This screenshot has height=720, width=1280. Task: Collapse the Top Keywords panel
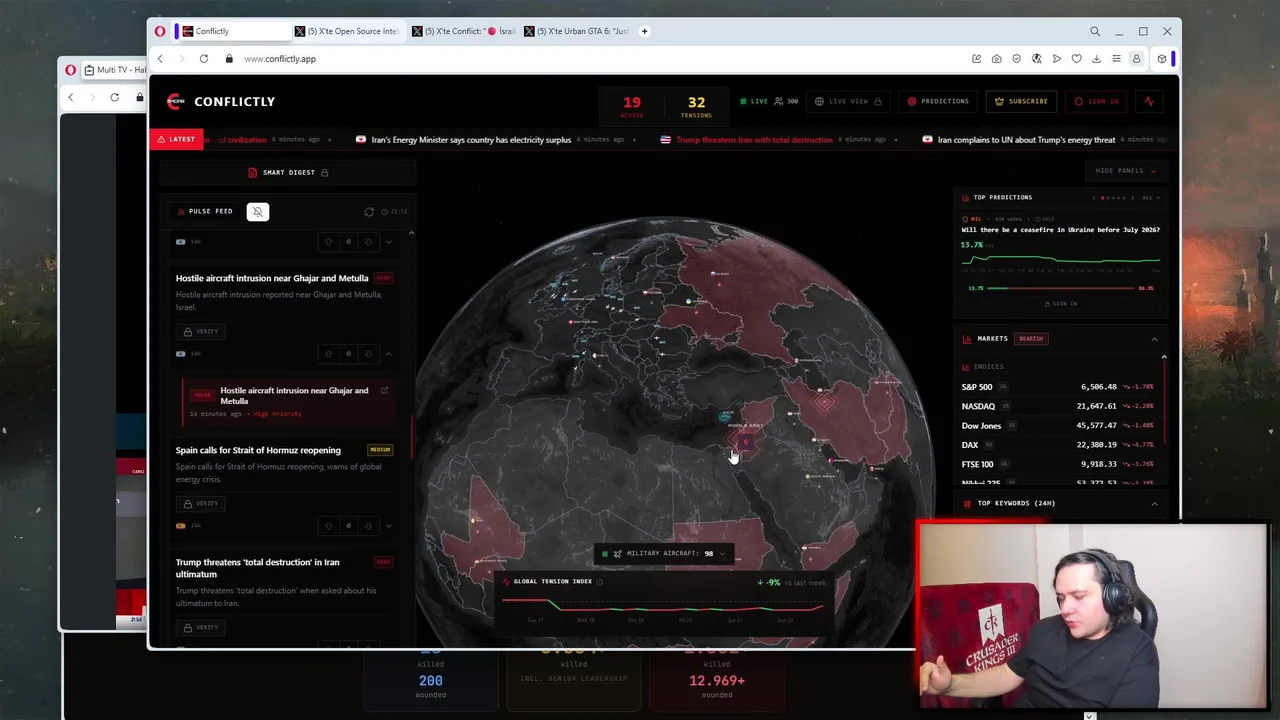[x=1154, y=503]
